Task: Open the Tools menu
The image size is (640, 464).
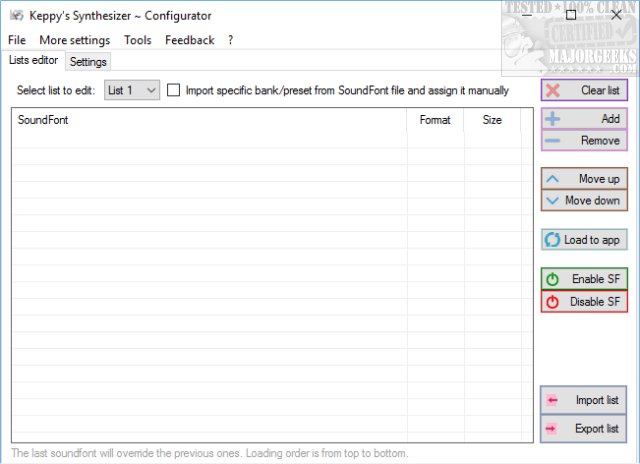Action: [138, 40]
